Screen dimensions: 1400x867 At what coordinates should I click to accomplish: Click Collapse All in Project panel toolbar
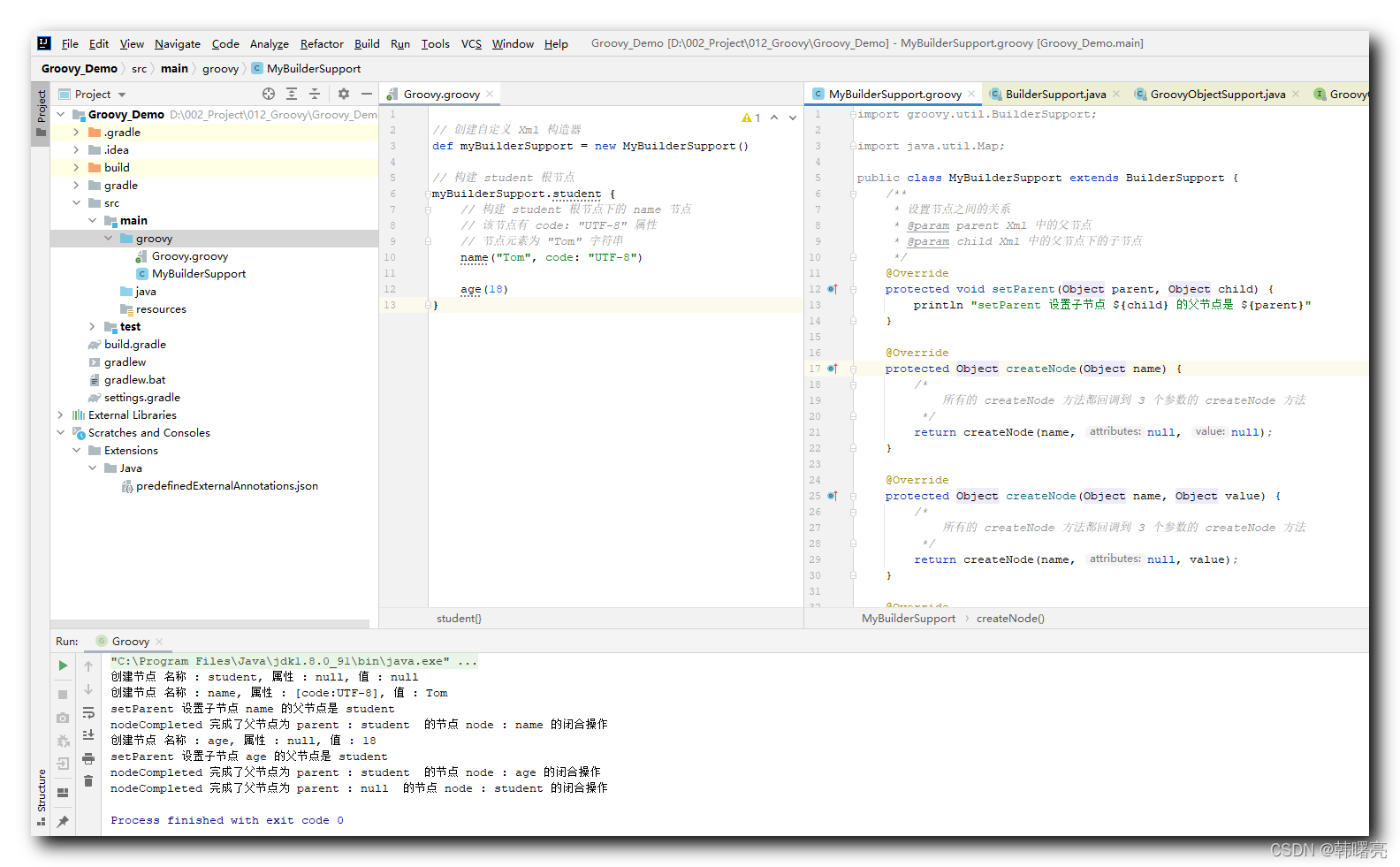point(315,94)
